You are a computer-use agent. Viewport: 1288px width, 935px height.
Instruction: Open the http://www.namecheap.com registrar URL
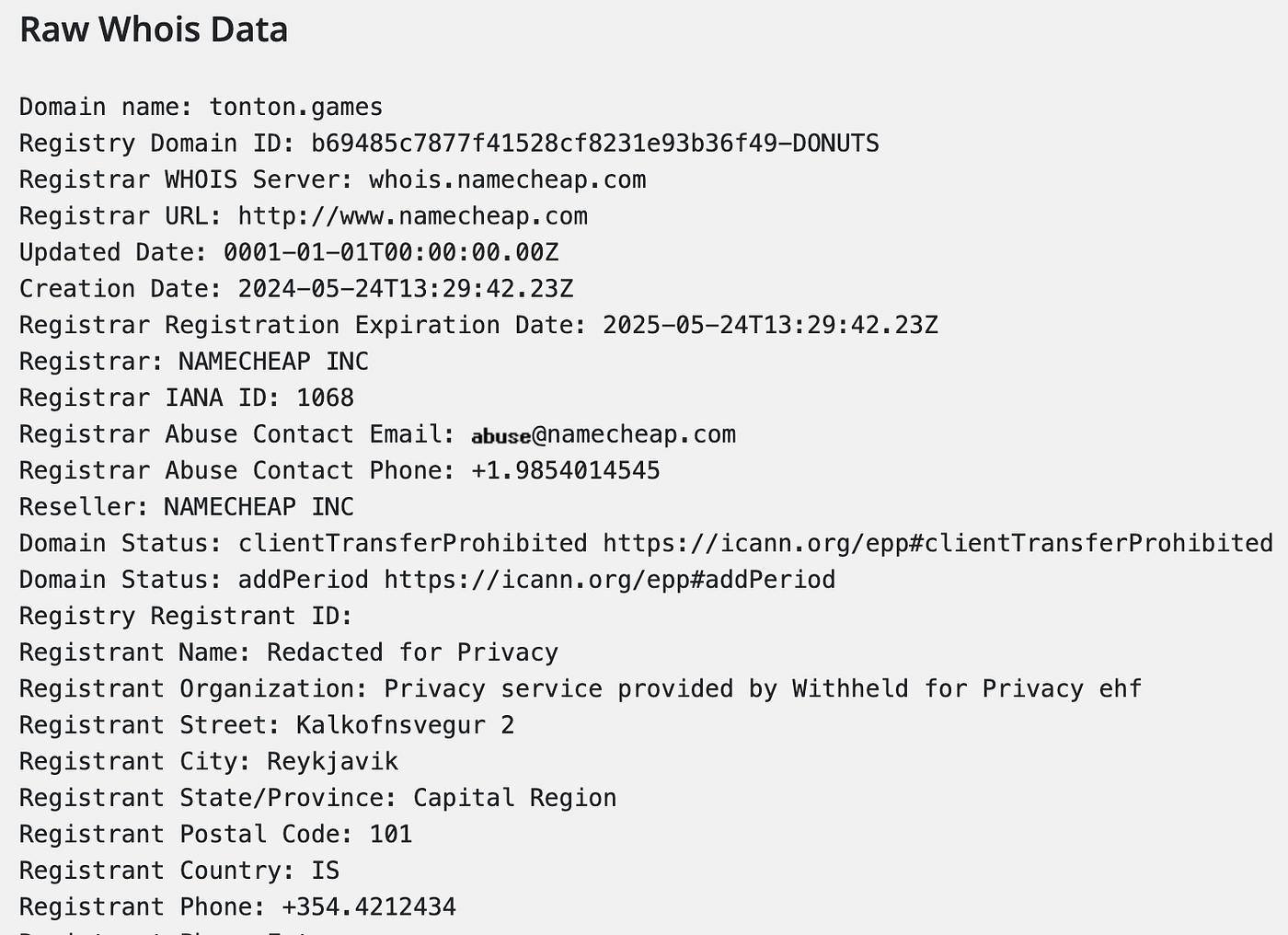tap(413, 216)
